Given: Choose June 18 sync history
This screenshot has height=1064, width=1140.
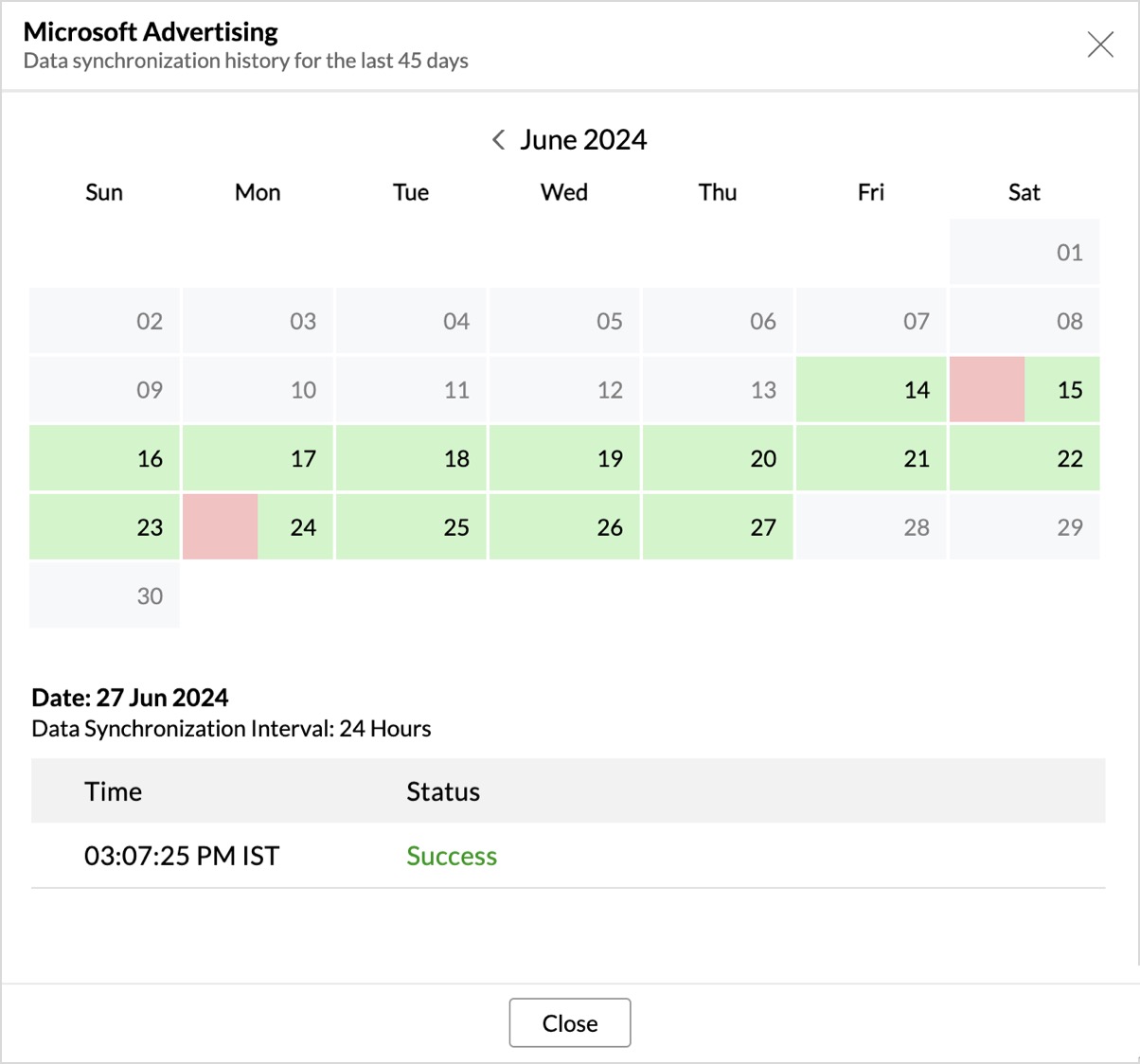Looking at the screenshot, I should coord(411,458).
